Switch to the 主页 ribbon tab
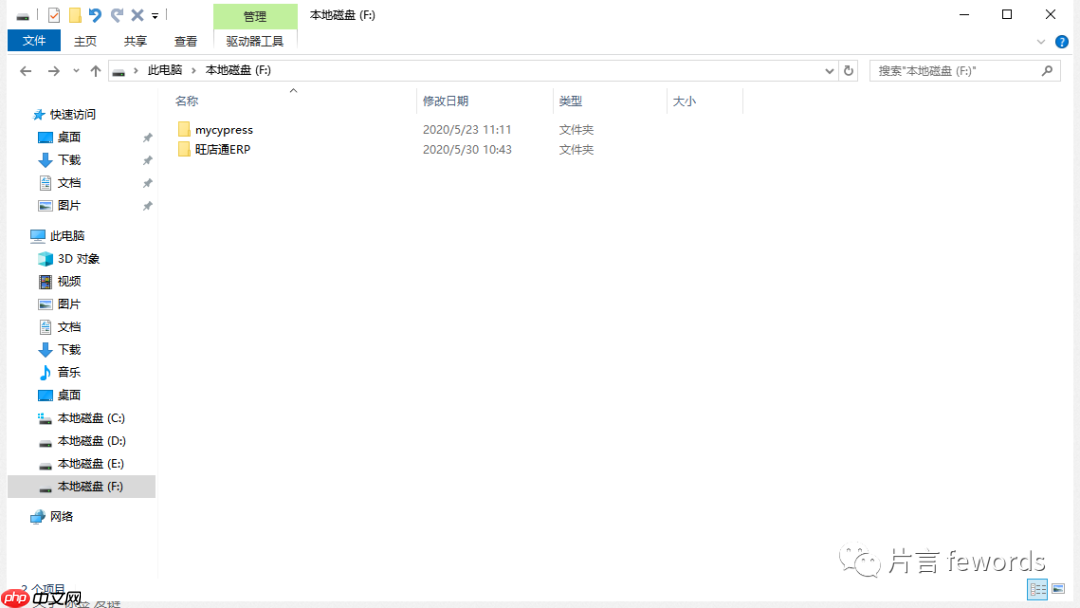Screen dimensions: 1080x608 coord(85,41)
